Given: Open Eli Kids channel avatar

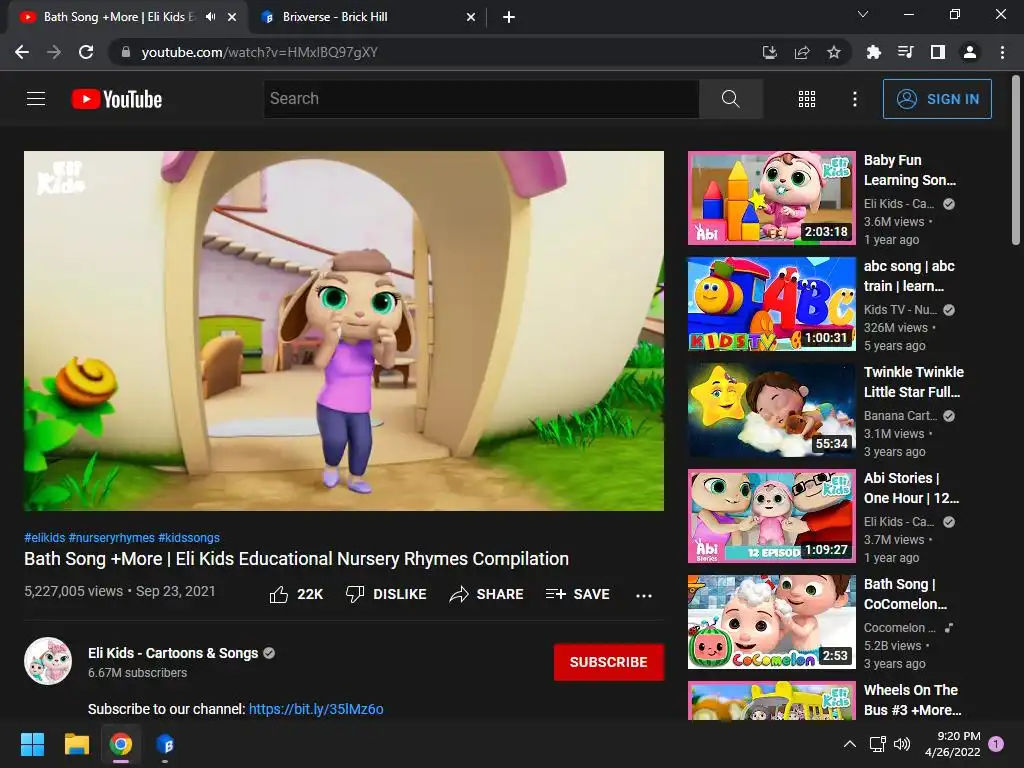Looking at the screenshot, I should [48, 661].
